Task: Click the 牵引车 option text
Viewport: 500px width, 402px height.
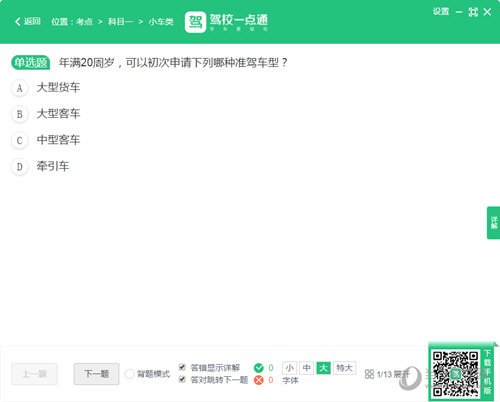Action: point(53,166)
